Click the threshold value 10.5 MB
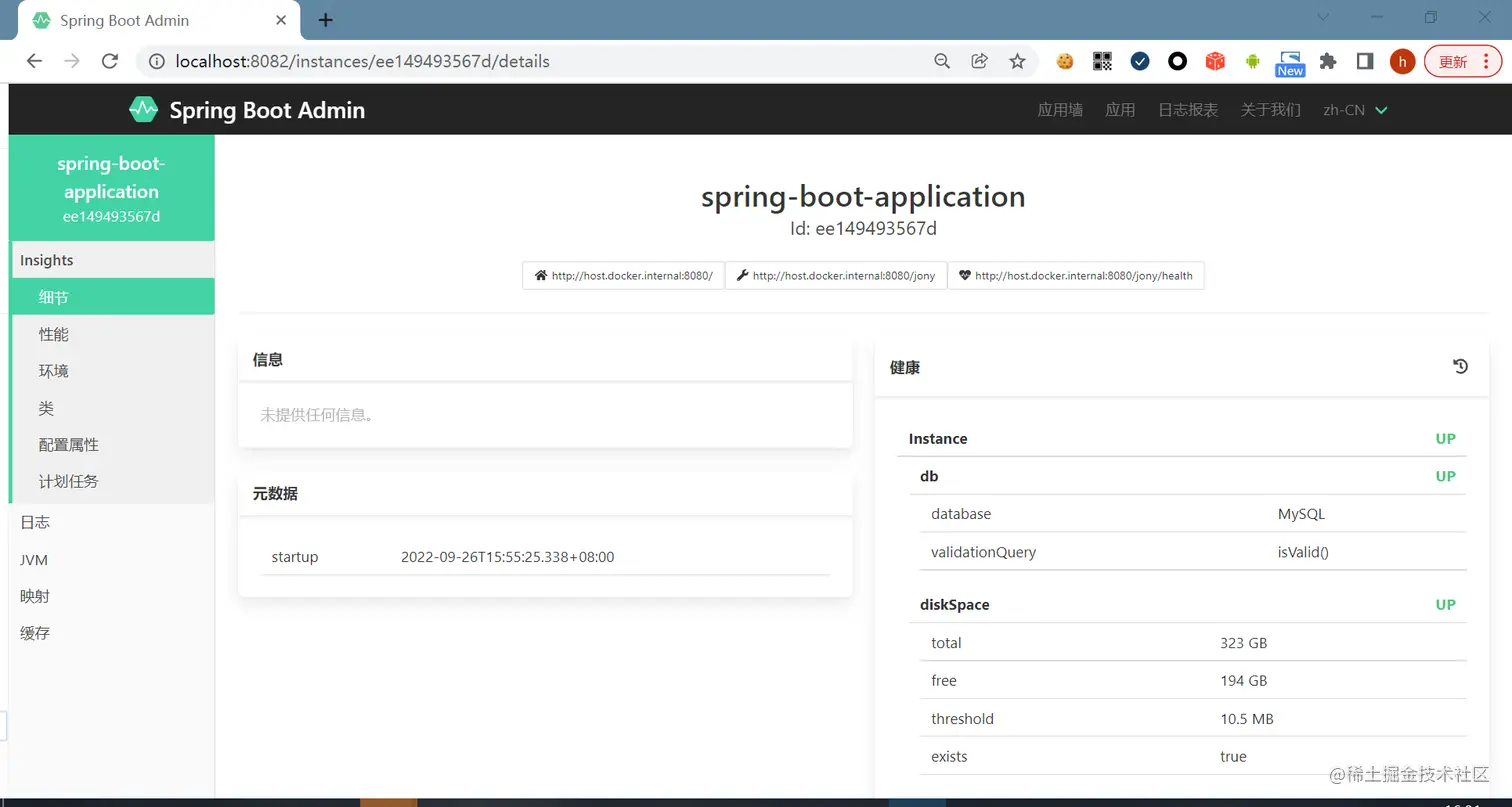Viewport: 1512px width, 807px height. 1246,719
